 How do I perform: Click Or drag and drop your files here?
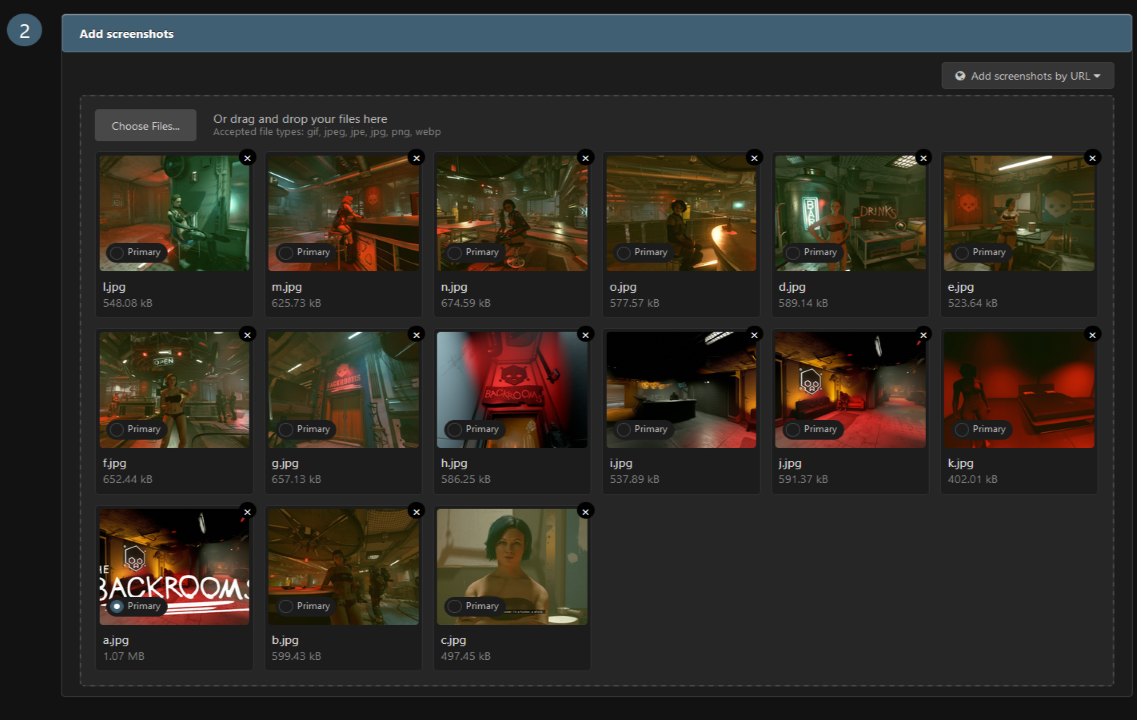pos(300,119)
